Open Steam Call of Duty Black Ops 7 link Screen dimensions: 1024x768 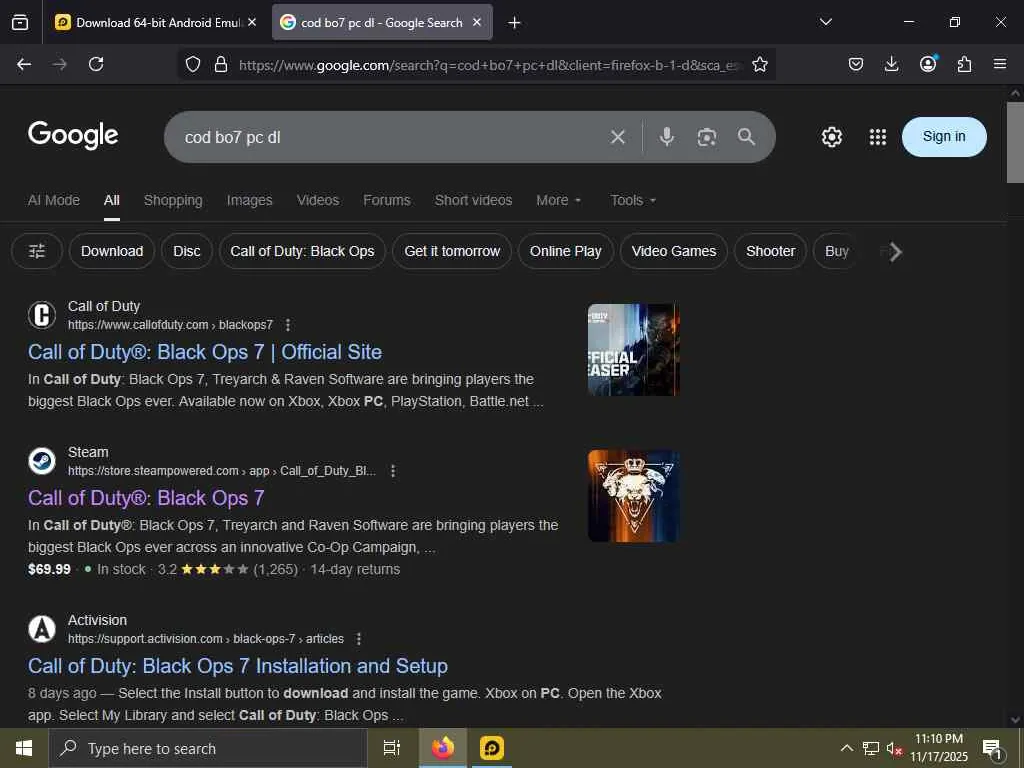pyautogui.click(x=146, y=498)
